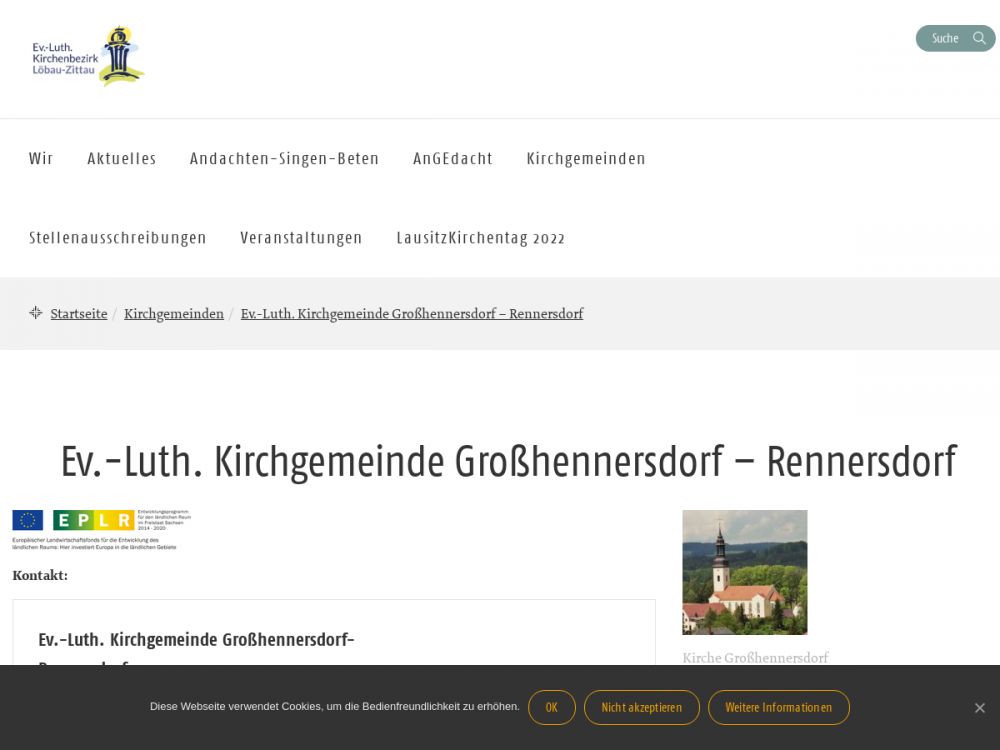Visit LausitzKirchentag 2022 page
The width and height of the screenshot is (1000, 750).
click(x=480, y=238)
